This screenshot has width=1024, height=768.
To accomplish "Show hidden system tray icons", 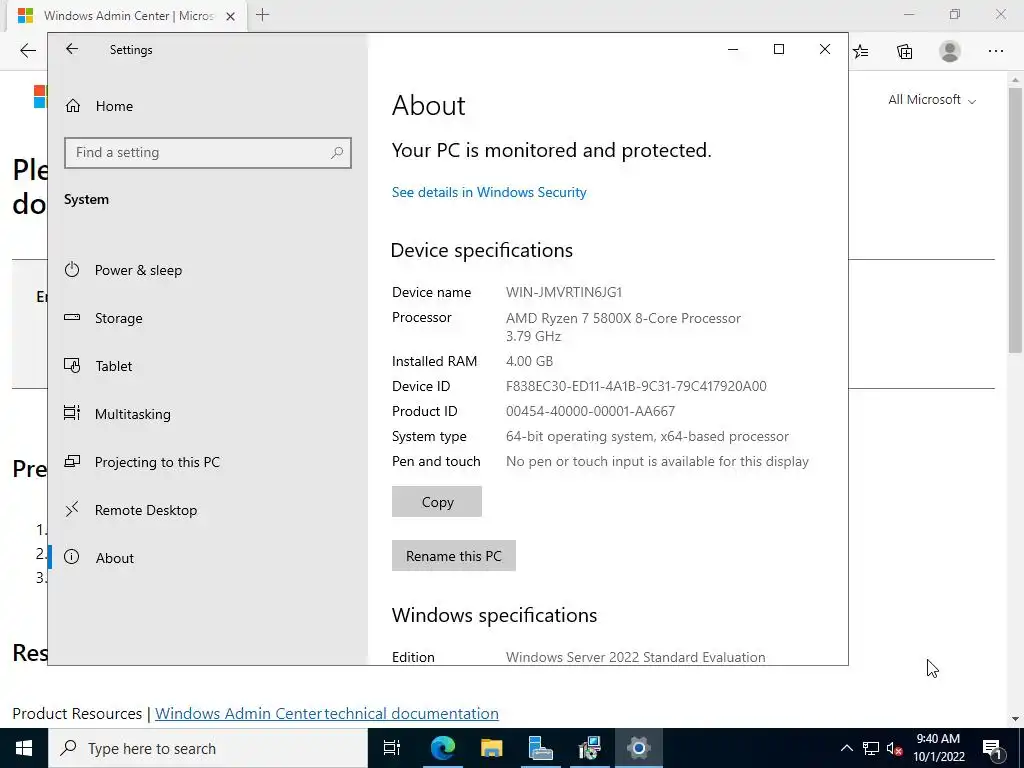I will pos(846,748).
